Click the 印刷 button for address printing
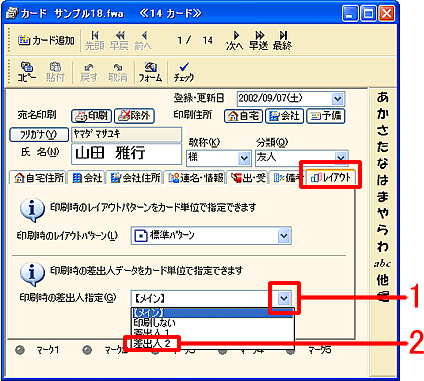424x381 pixels. pos(91,116)
